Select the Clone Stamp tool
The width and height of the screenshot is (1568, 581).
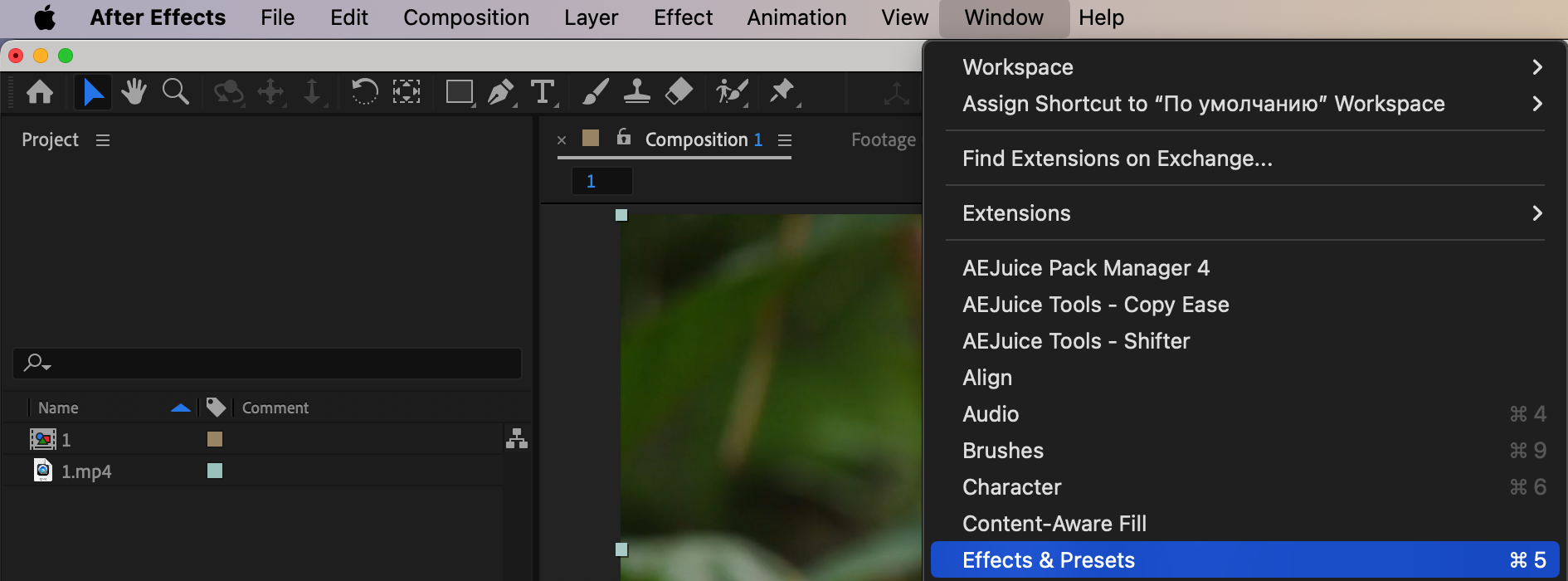pyautogui.click(x=636, y=91)
